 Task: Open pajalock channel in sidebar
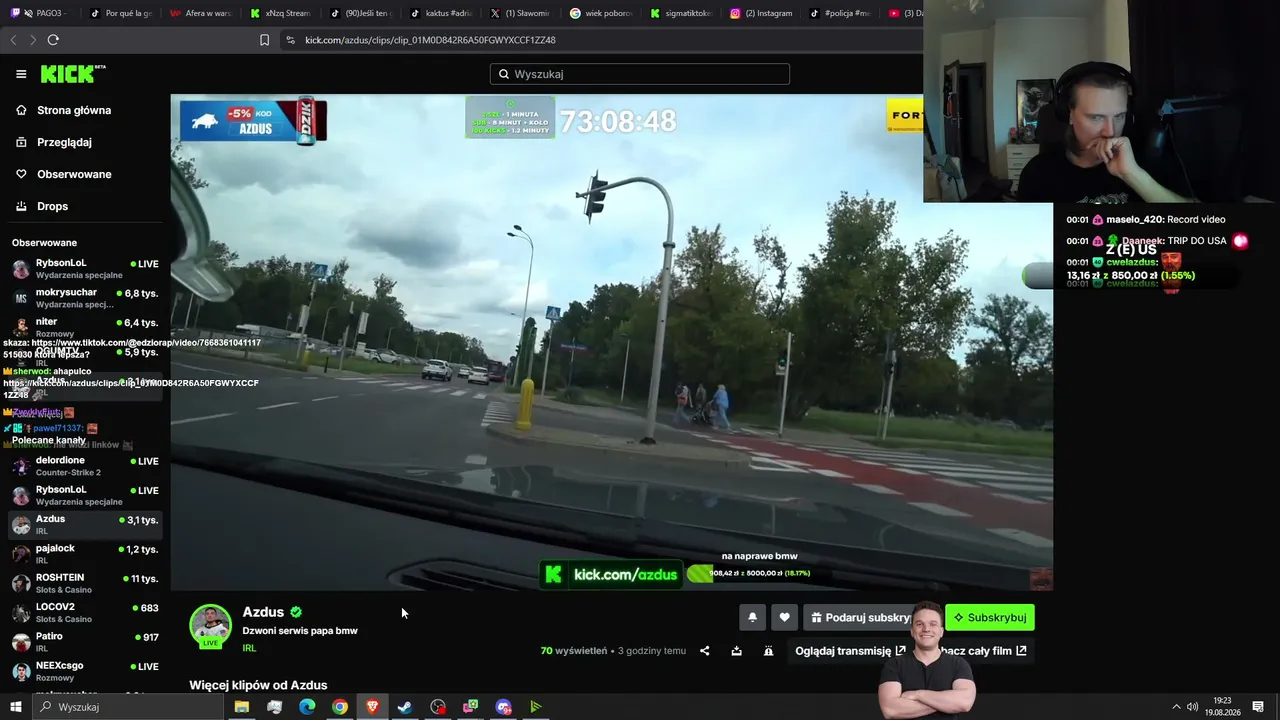[85, 554]
